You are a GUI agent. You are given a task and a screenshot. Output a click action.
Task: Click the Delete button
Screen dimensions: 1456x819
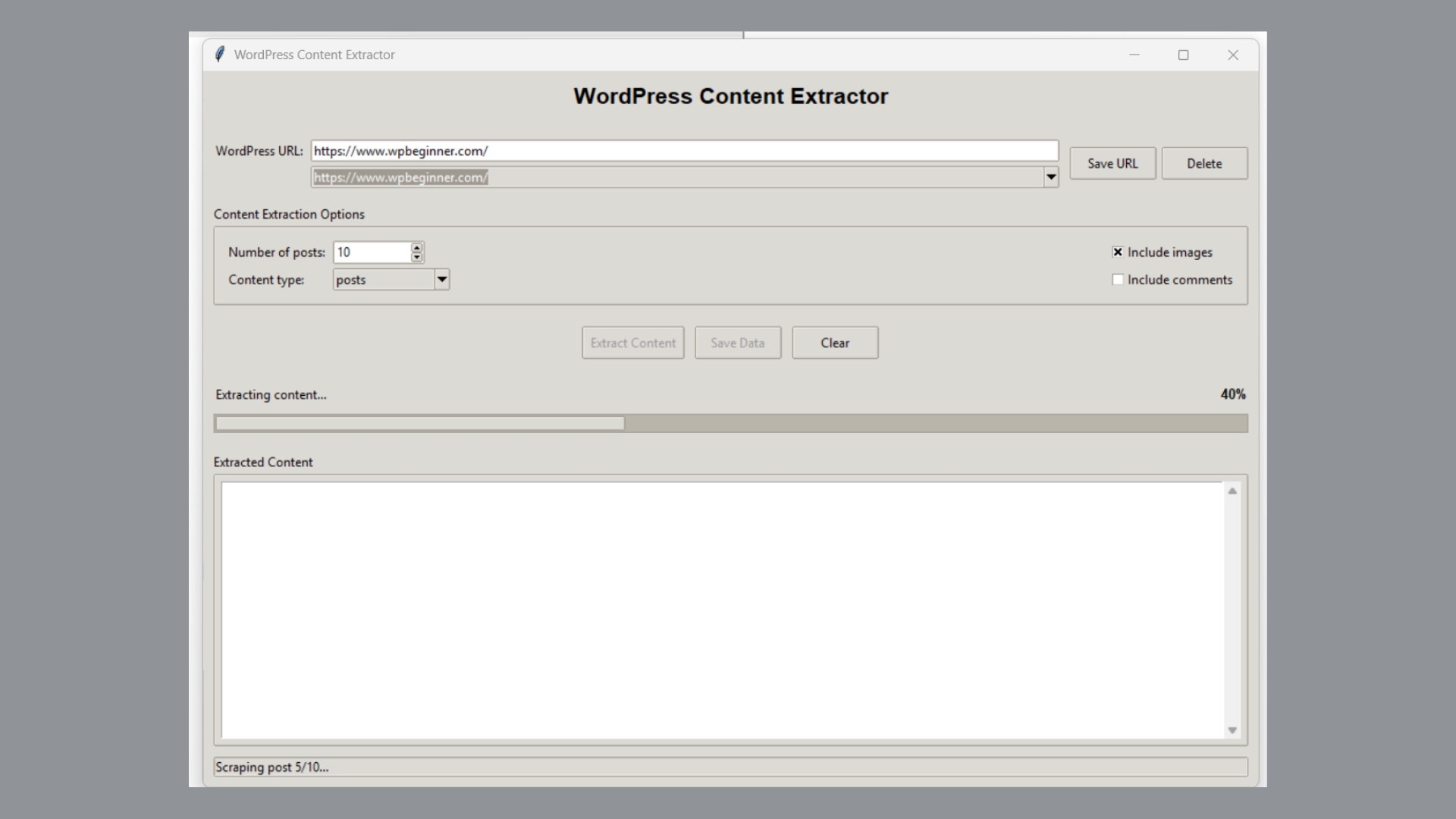coord(1204,164)
